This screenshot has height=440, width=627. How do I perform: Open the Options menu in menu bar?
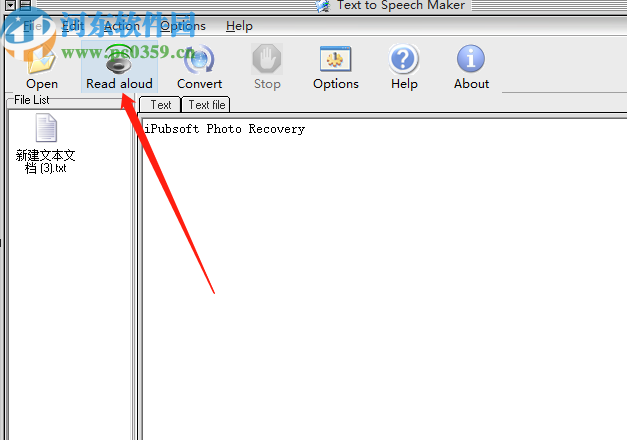tap(183, 26)
